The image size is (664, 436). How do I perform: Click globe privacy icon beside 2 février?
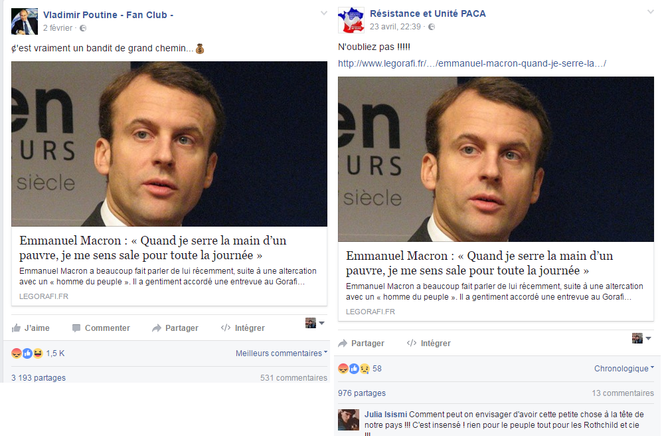click(x=83, y=28)
